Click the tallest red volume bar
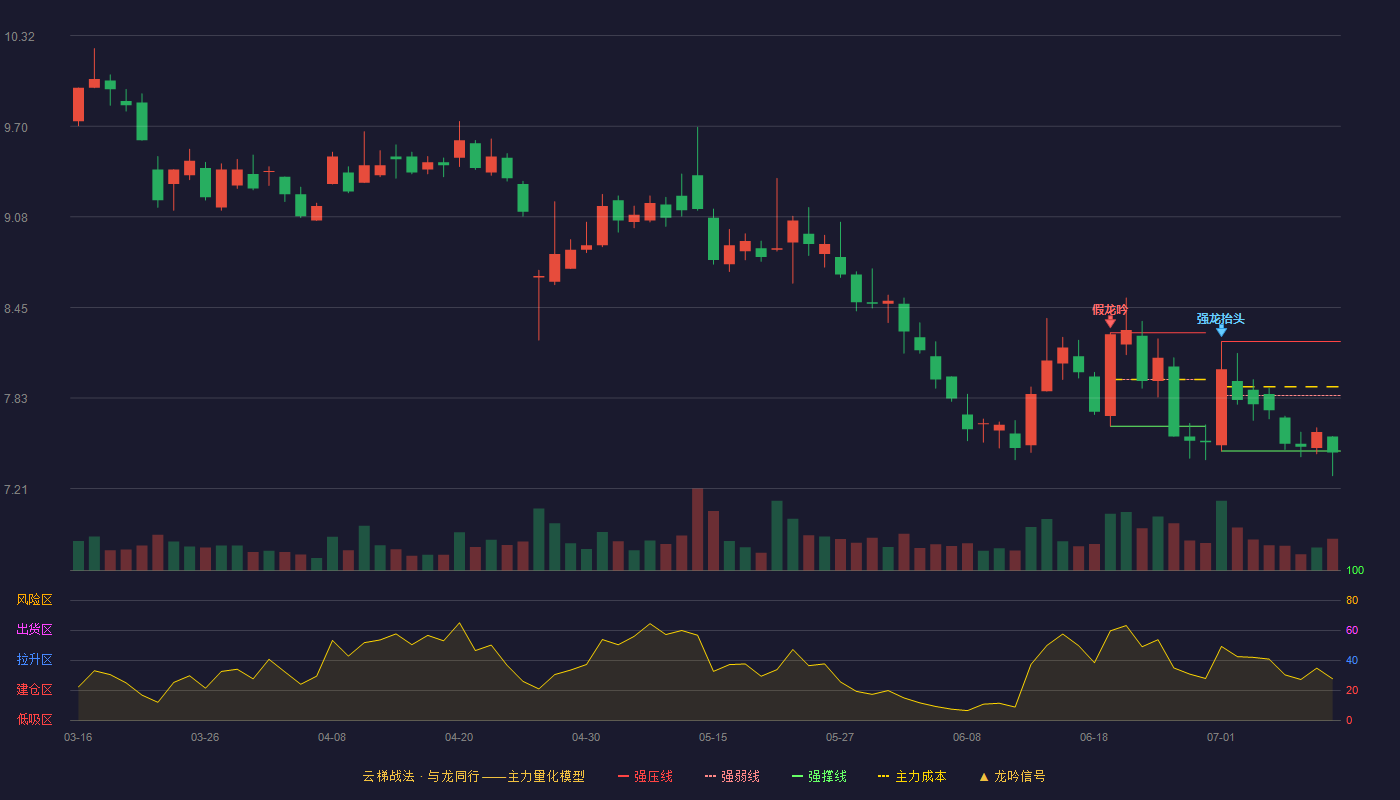This screenshot has width=1400, height=800. coord(697,529)
